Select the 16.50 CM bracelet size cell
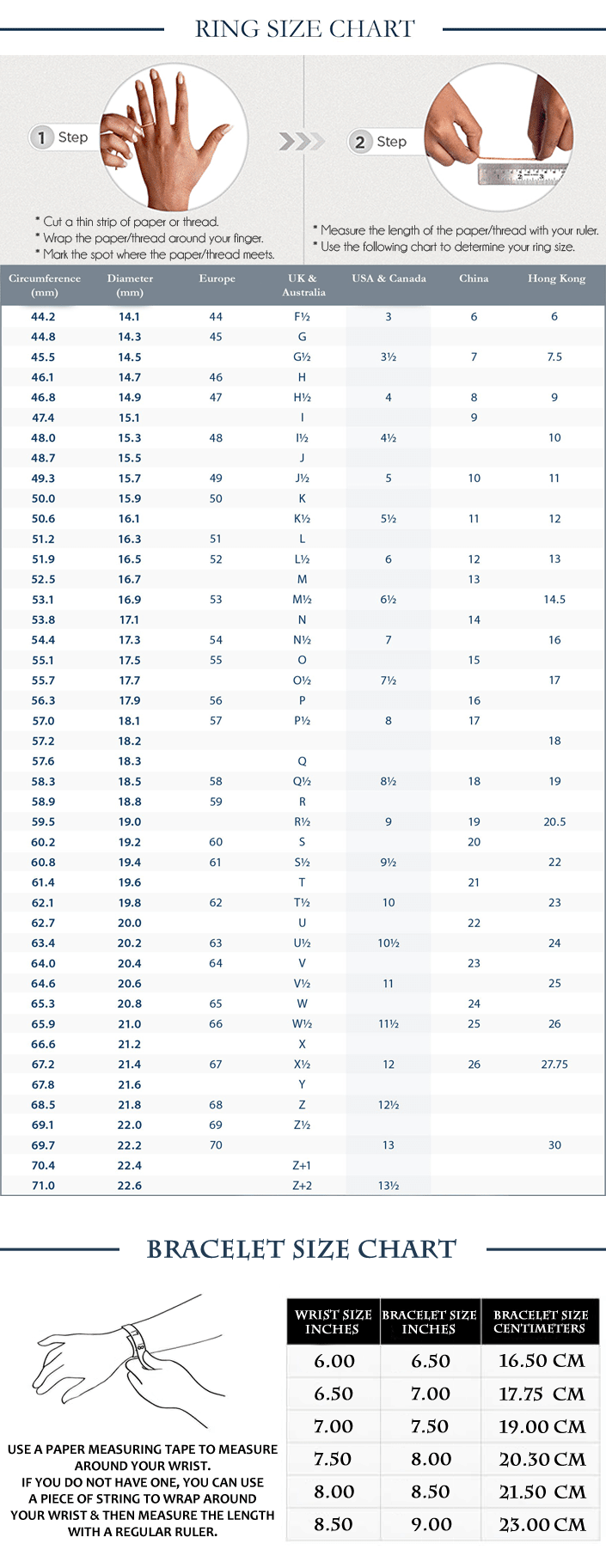Image resolution: width=606 pixels, height=1568 pixels. [542, 1361]
